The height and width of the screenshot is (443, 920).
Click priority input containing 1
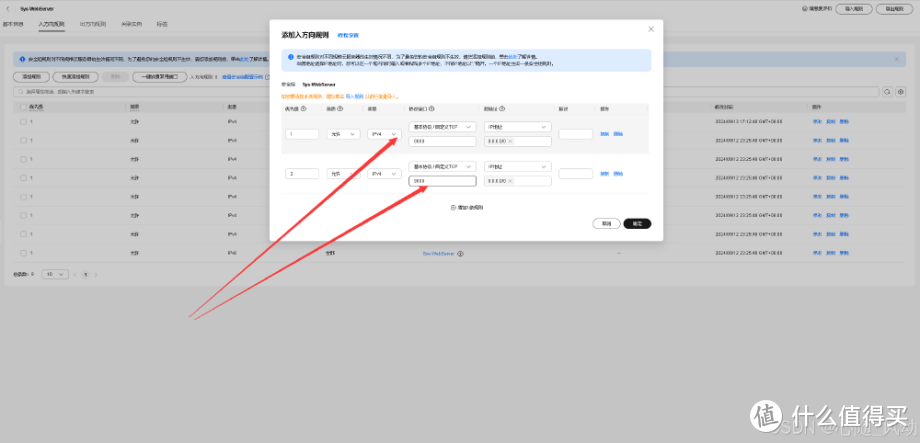[x=302, y=134]
